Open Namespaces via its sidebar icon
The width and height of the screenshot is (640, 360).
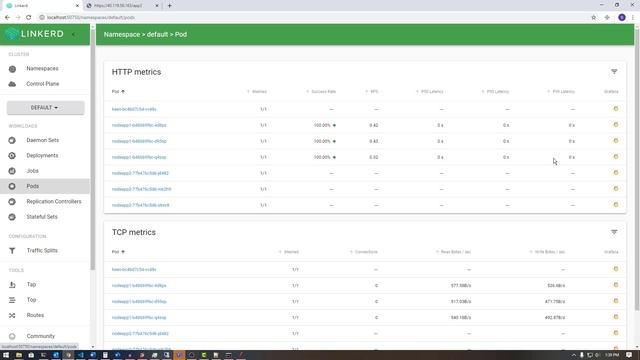(12, 69)
